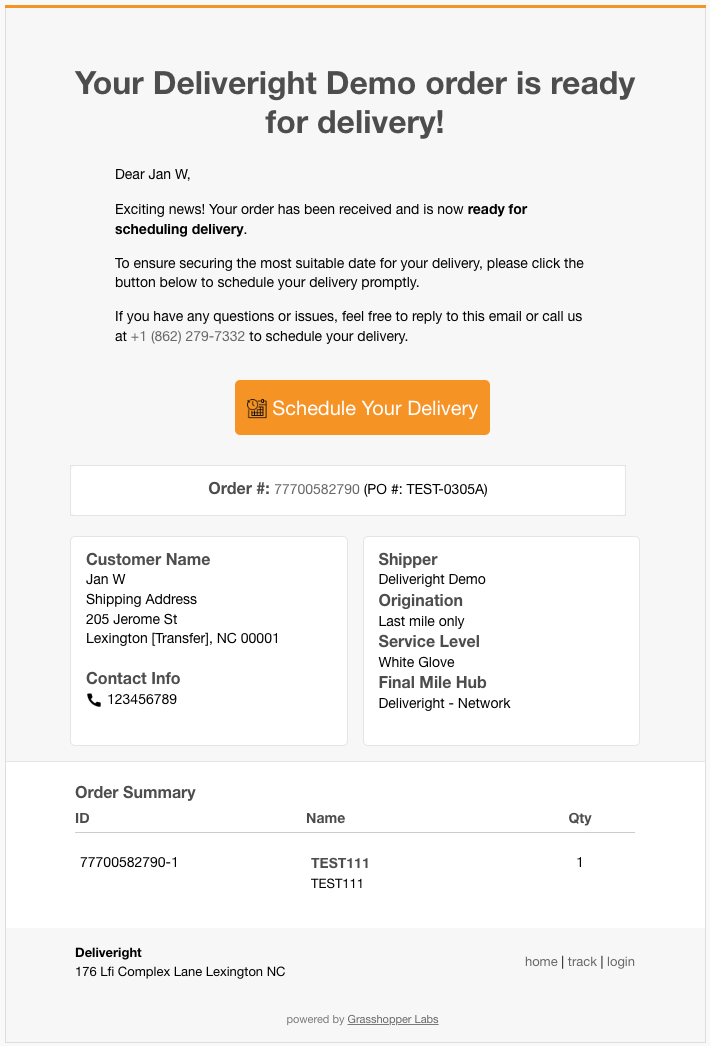This screenshot has width=710, height=1046.
Task: Click the Qty column header
Action: point(580,818)
